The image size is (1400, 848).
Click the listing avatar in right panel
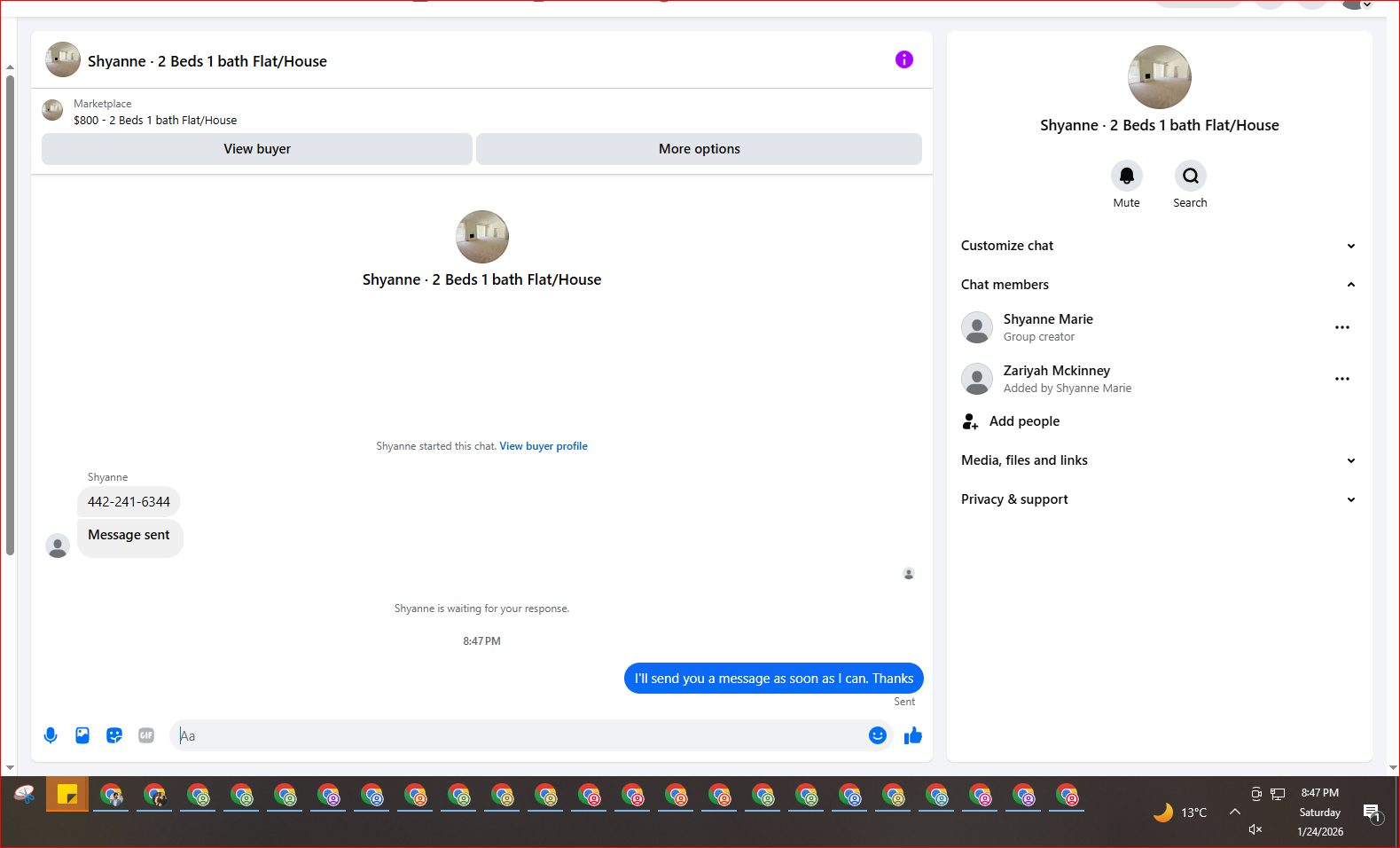tap(1160, 77)
